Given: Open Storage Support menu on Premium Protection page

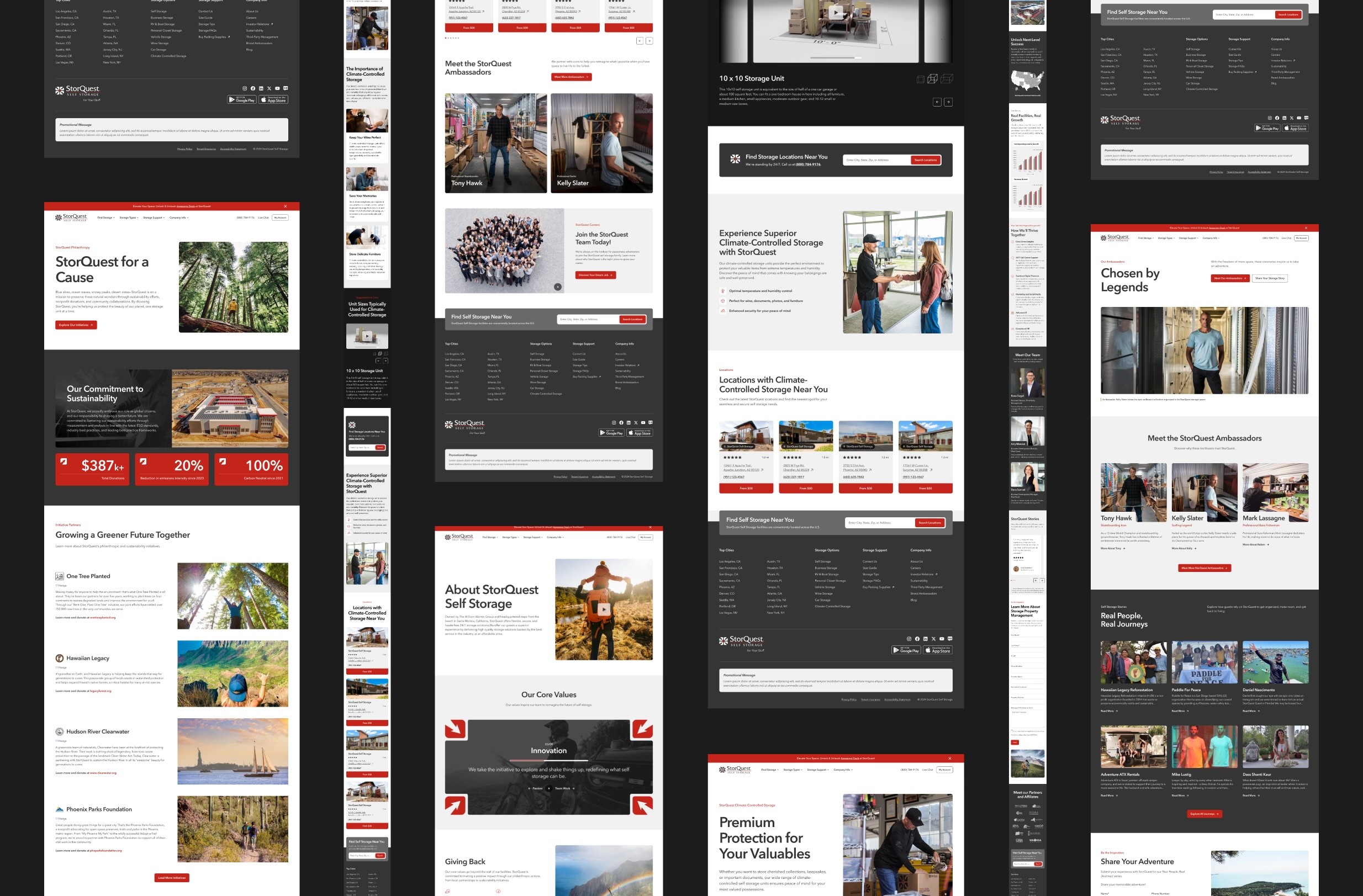Looking at the screenshot, I should (817, 770).
